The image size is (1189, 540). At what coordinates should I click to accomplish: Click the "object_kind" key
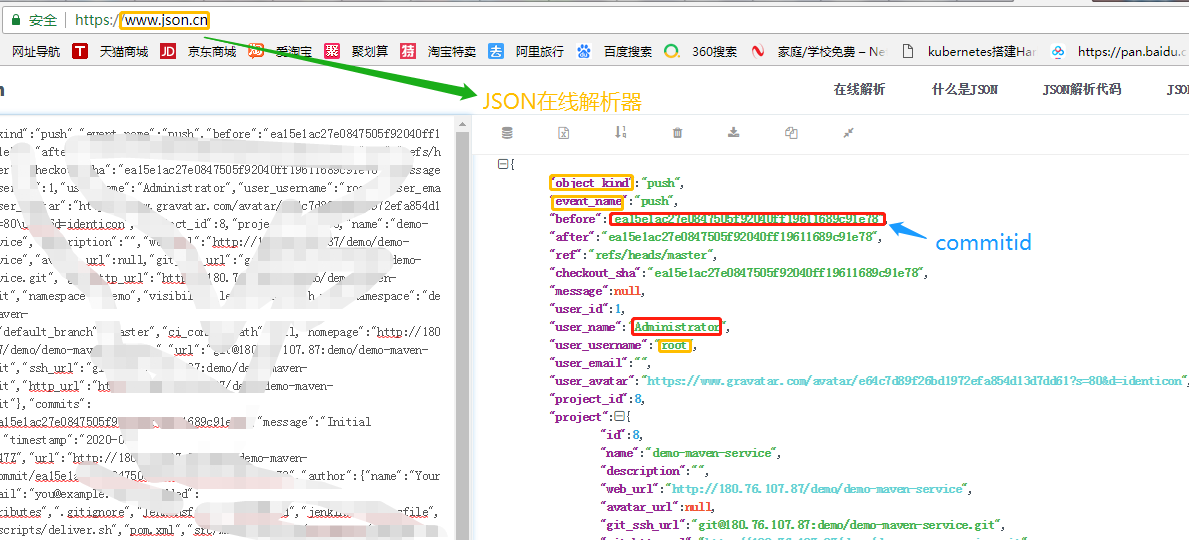591,183
